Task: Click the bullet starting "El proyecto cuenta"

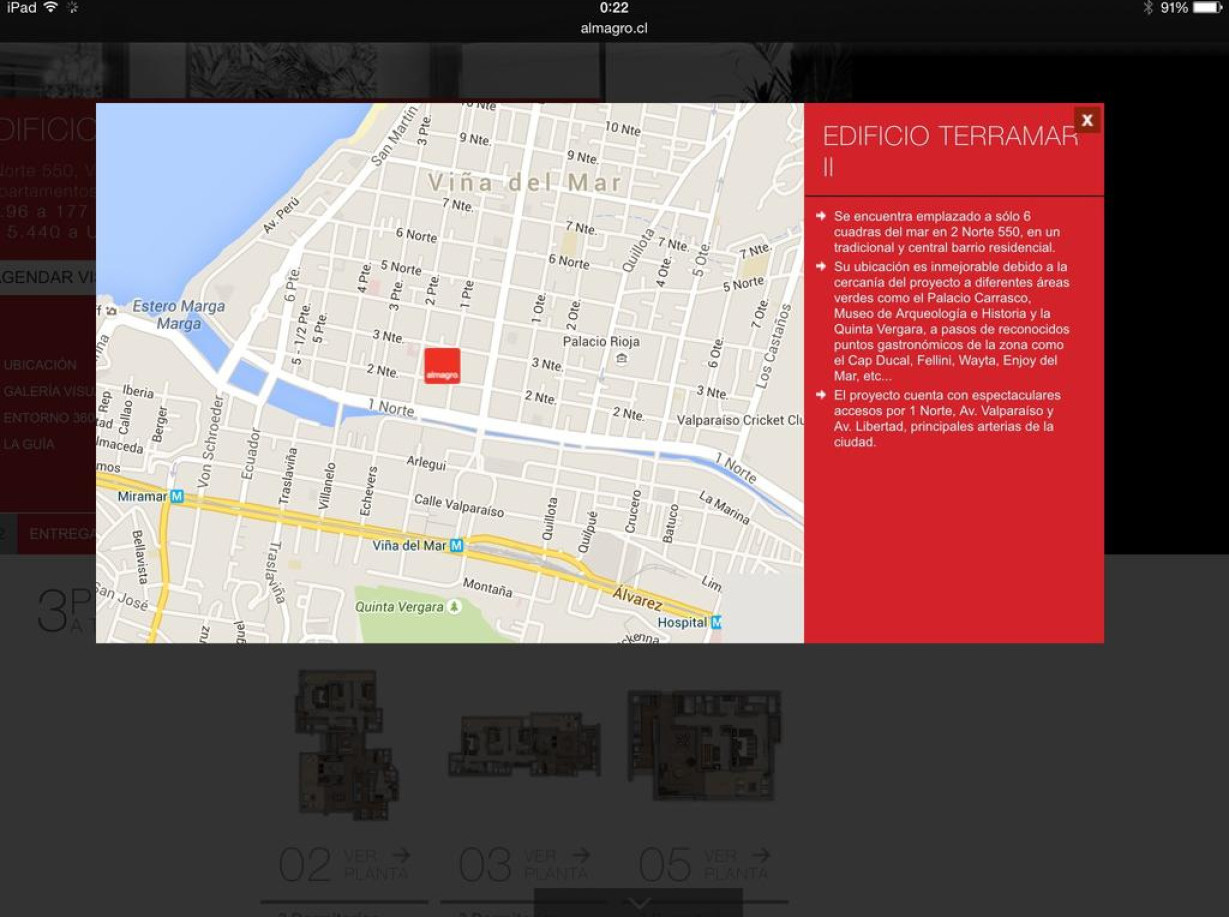Action: (947, 419)
